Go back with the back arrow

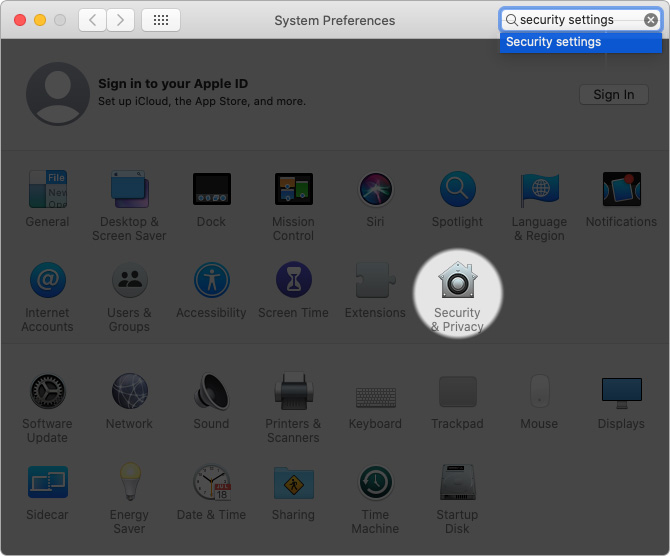coord(93,20)
